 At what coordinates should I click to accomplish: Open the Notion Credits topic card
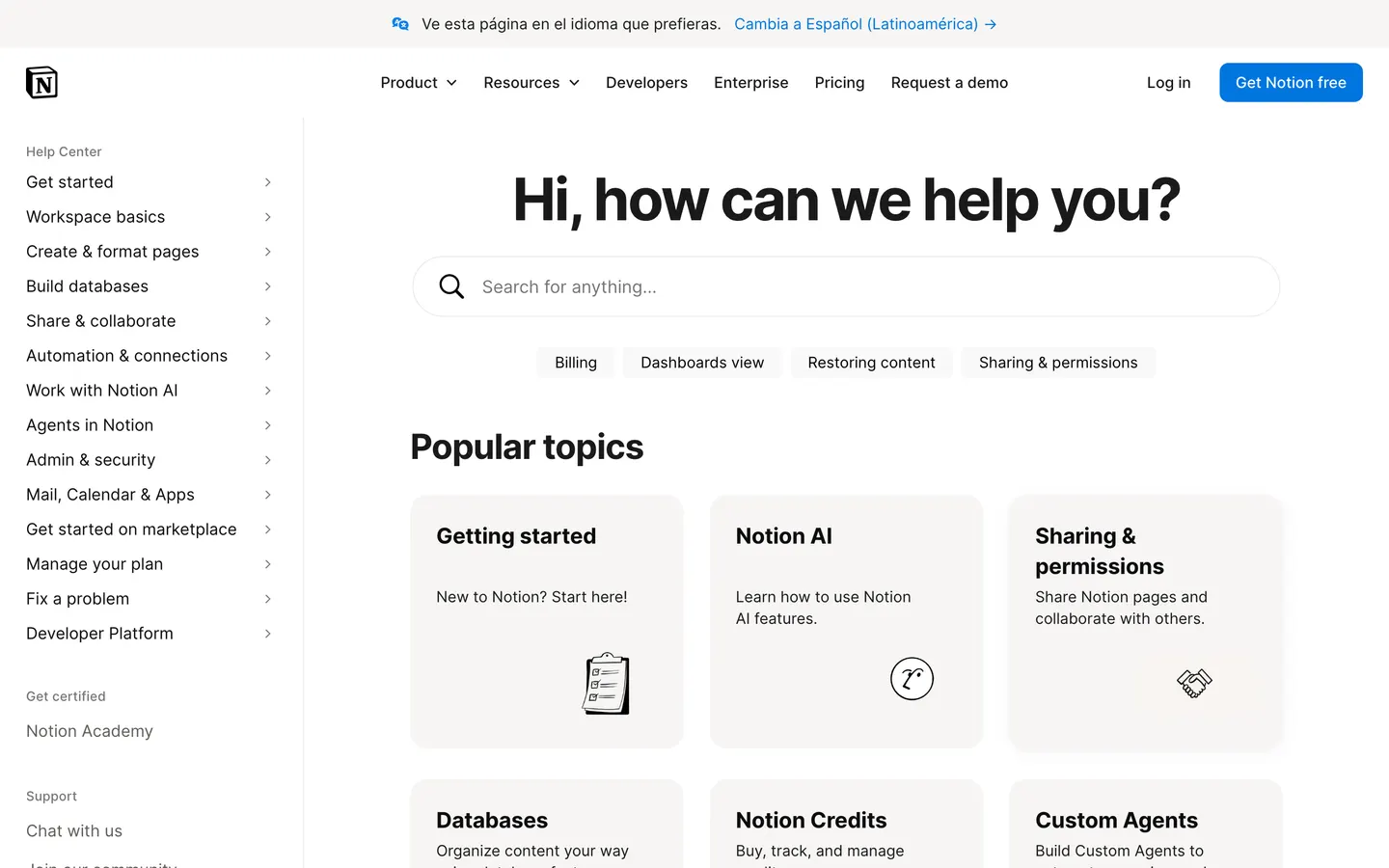[x=846, y=824]
